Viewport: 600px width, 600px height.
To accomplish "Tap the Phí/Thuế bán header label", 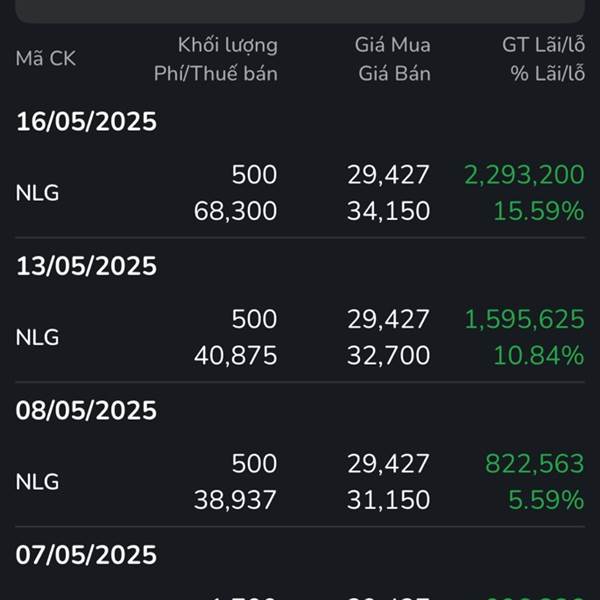I will [216, 73].
